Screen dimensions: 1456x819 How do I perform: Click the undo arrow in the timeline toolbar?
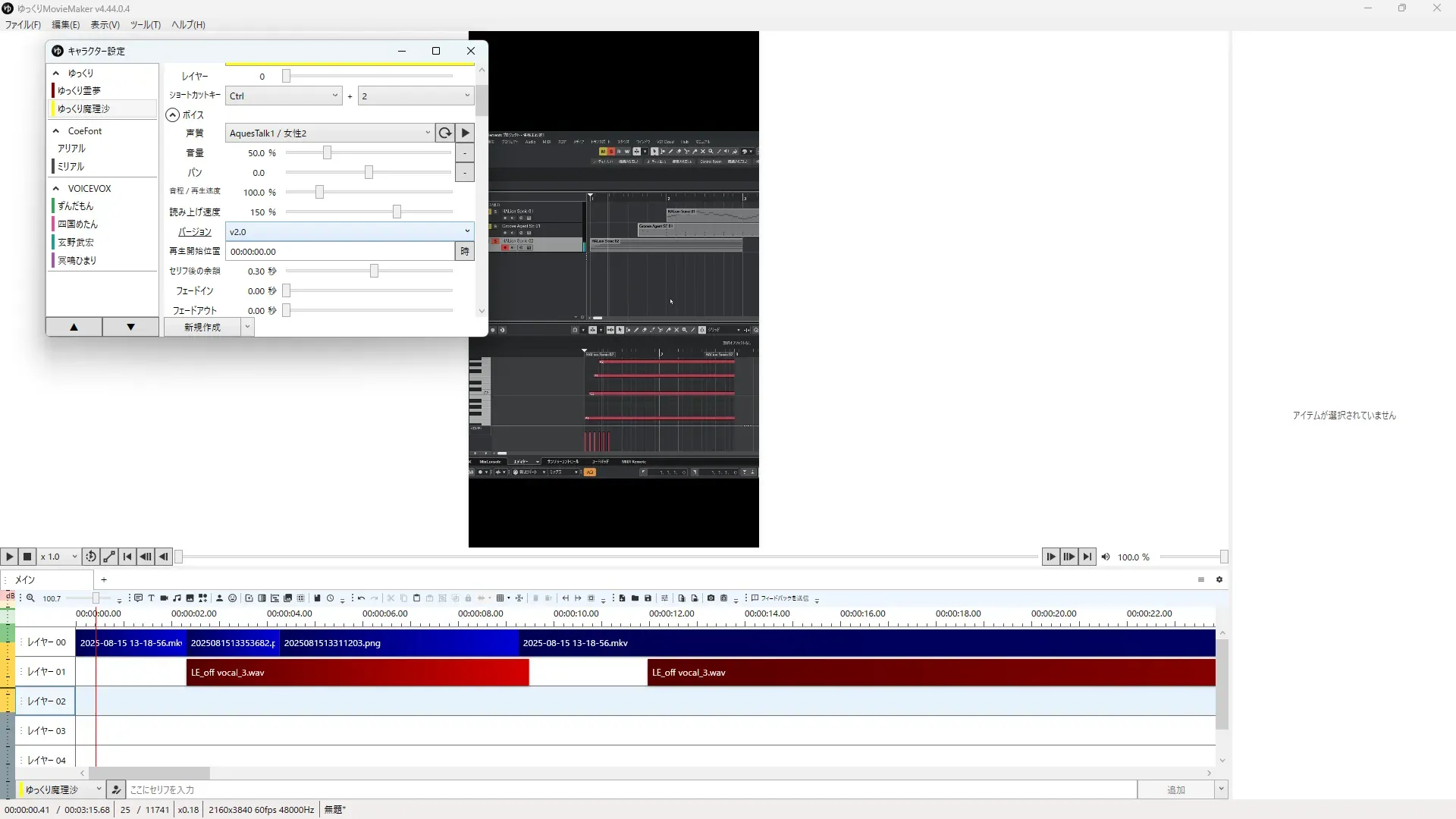click(x=362, y=598)
